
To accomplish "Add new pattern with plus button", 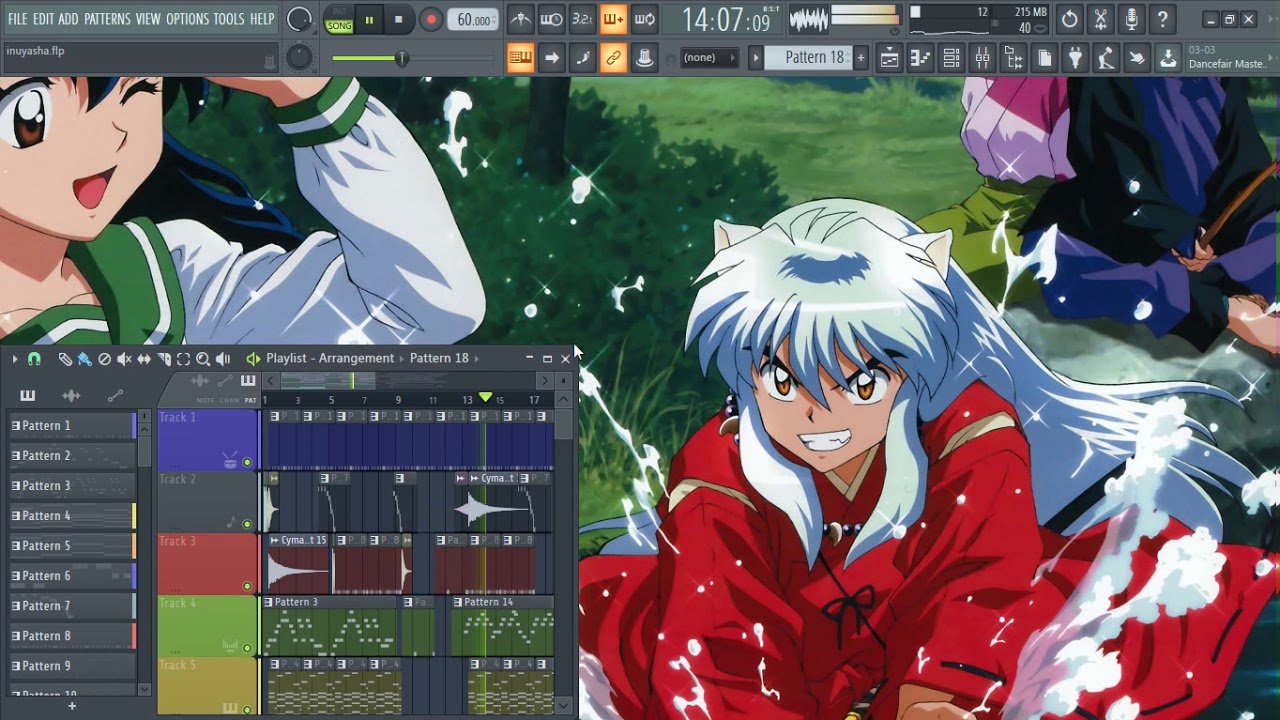I will (x=860, y=58).
